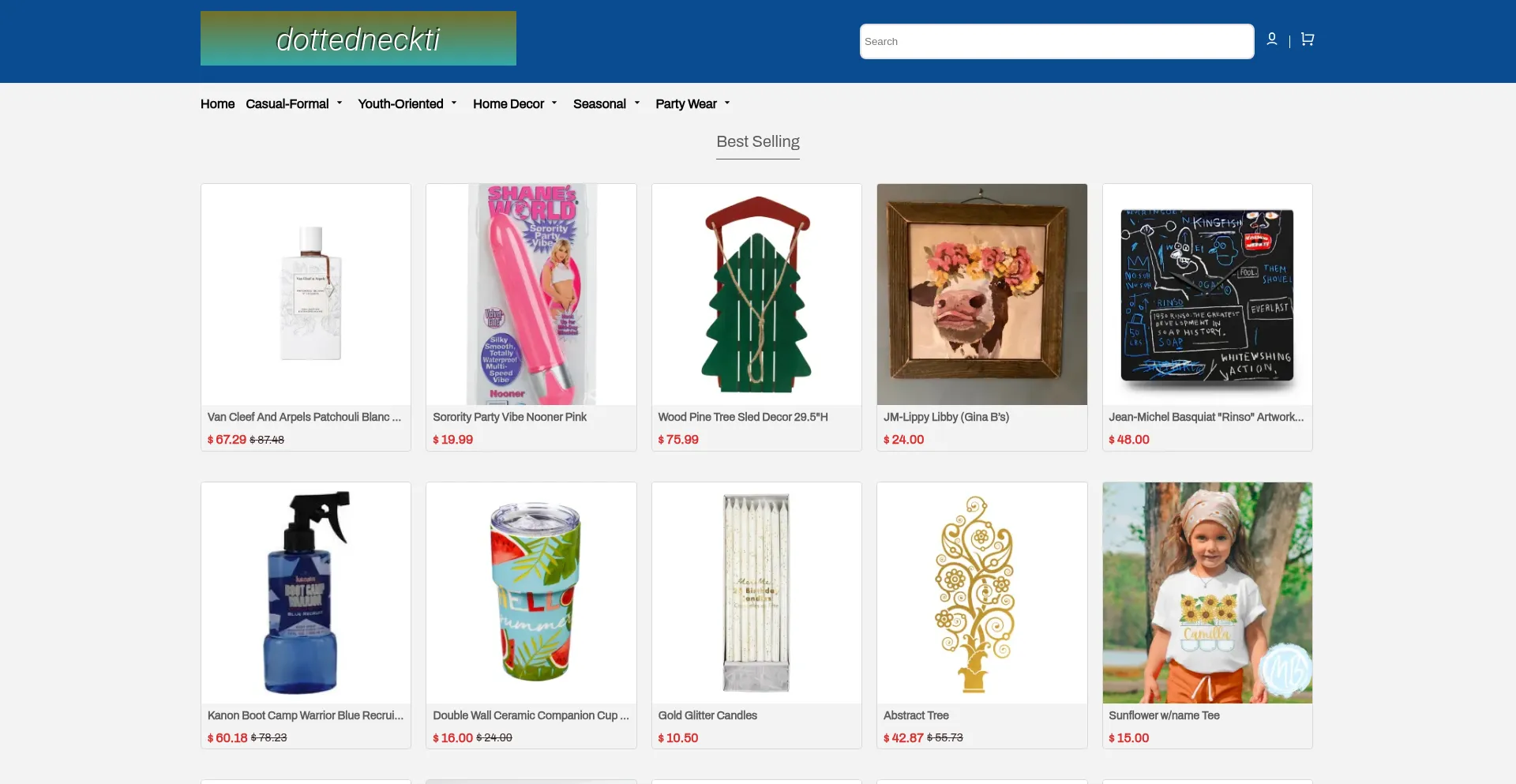1516x784 pixels.
Task: Click the Gold Glitter Candles title link
Action: (707, 715)
